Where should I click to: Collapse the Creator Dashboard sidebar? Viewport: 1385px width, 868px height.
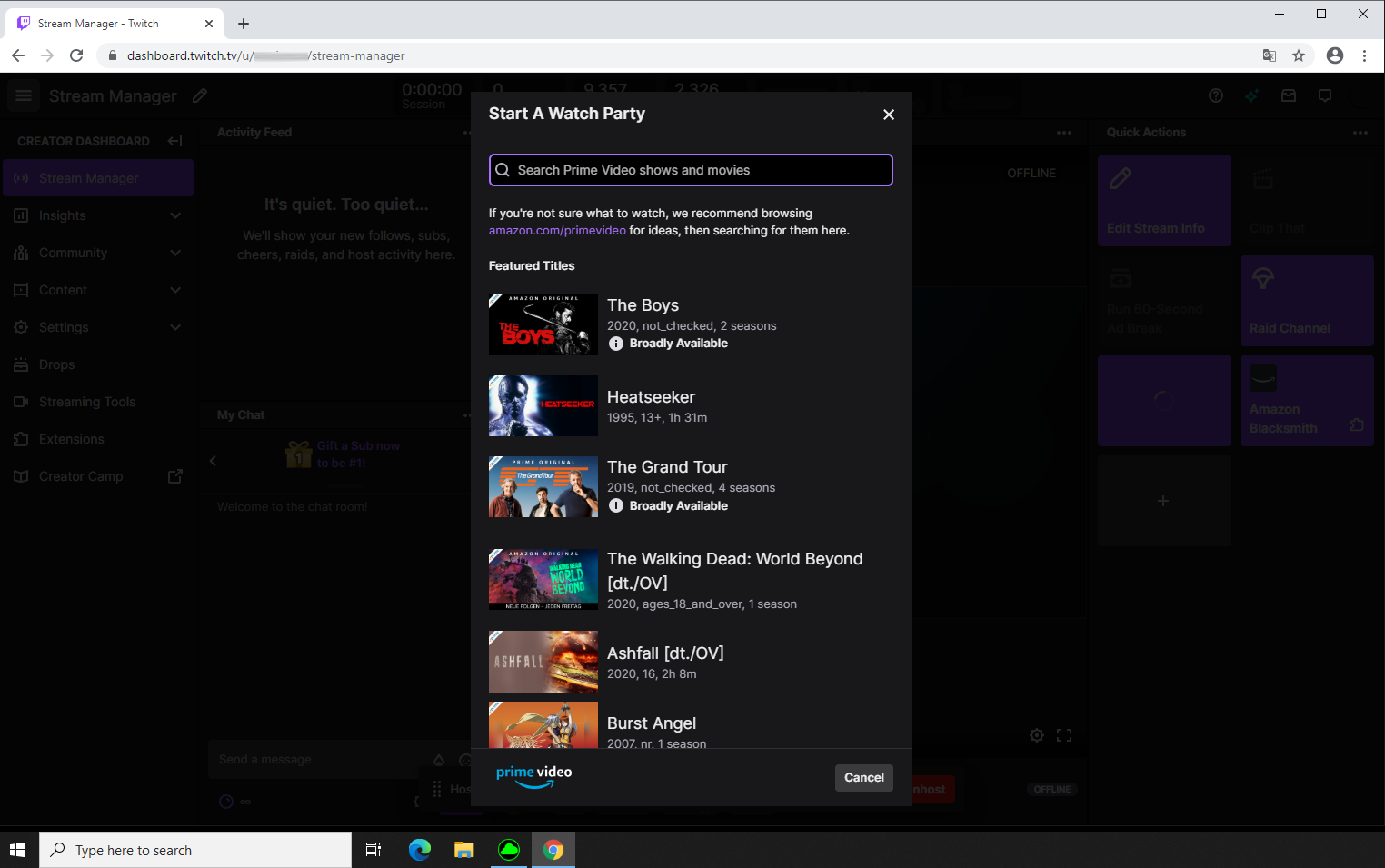point(175,141)
